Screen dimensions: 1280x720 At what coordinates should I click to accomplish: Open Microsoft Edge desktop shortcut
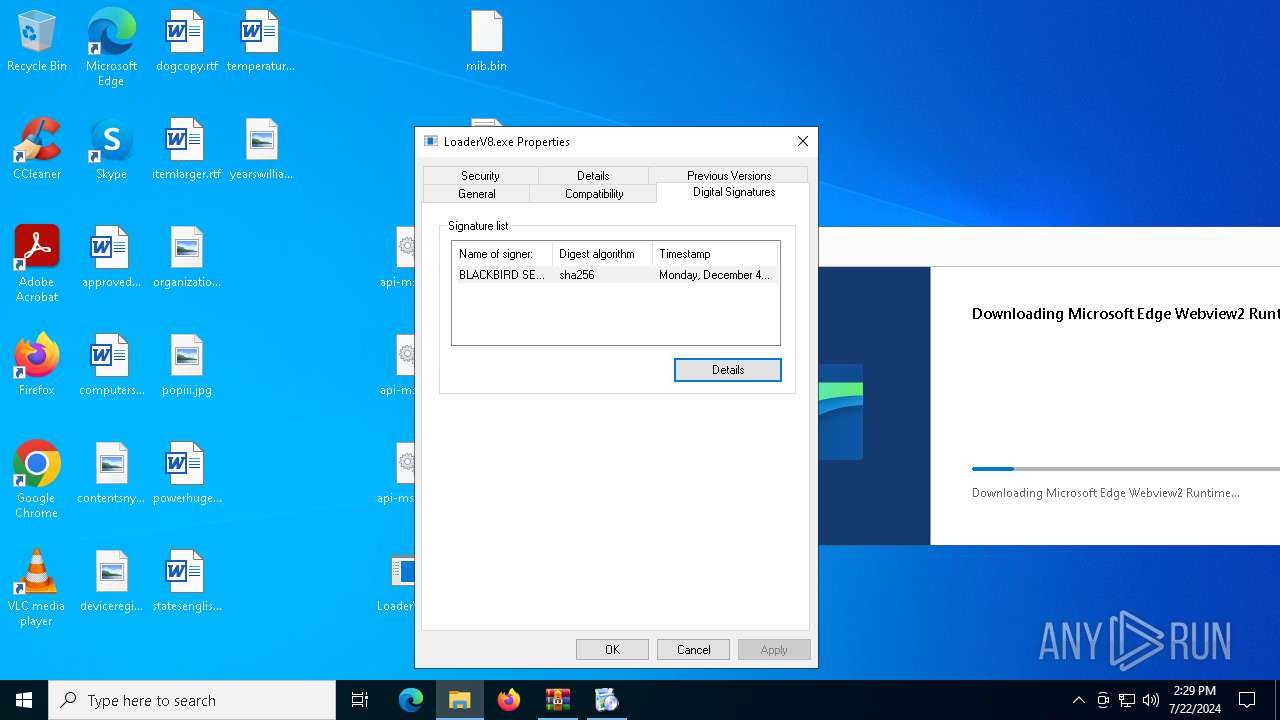click(x=111, y=47)
